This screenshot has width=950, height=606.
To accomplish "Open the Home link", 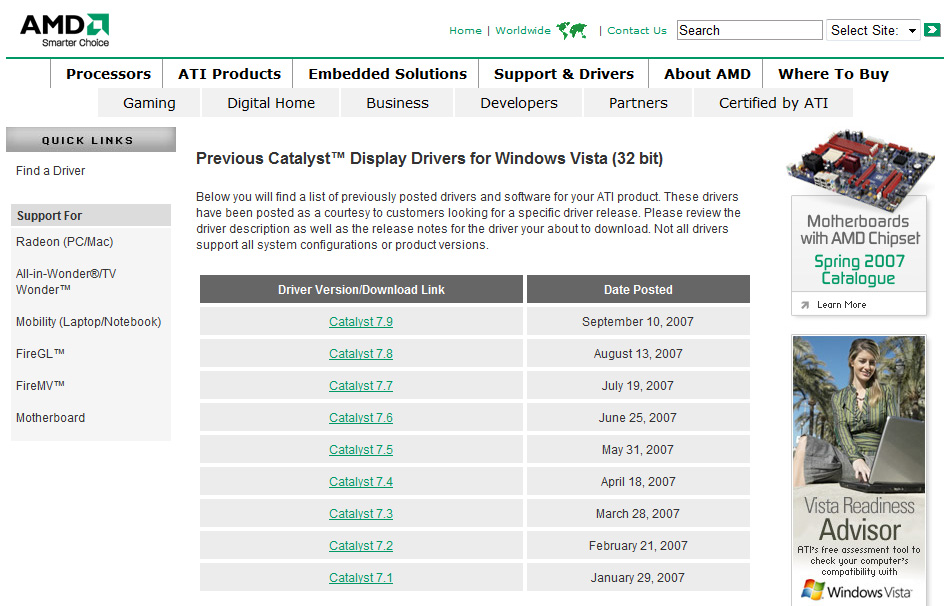I will tap(465, 30).
